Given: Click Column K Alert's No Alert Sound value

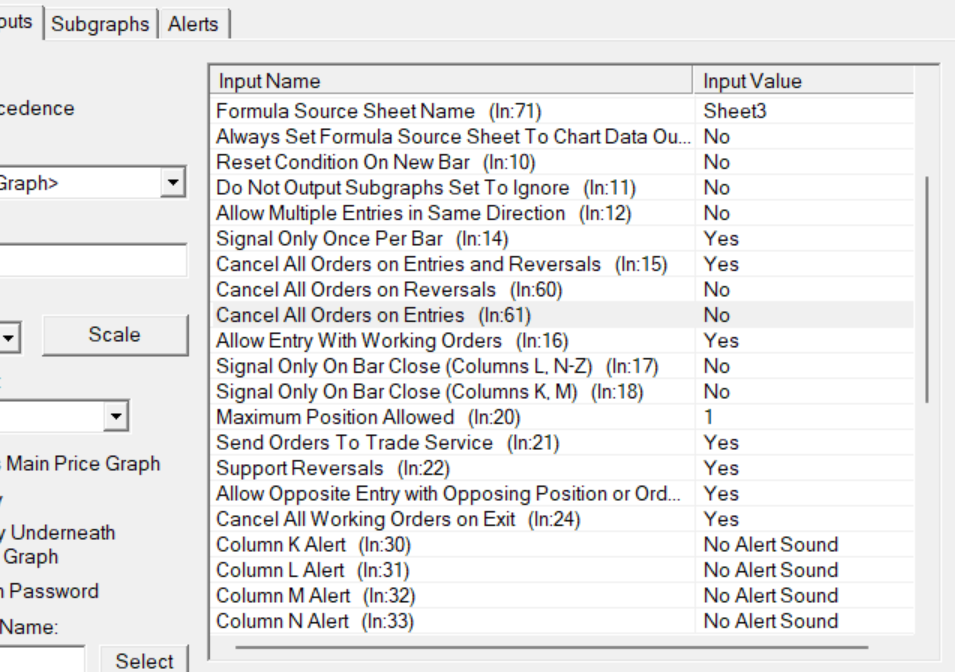Looking at the screenshot, I should (x=770, y=545).
